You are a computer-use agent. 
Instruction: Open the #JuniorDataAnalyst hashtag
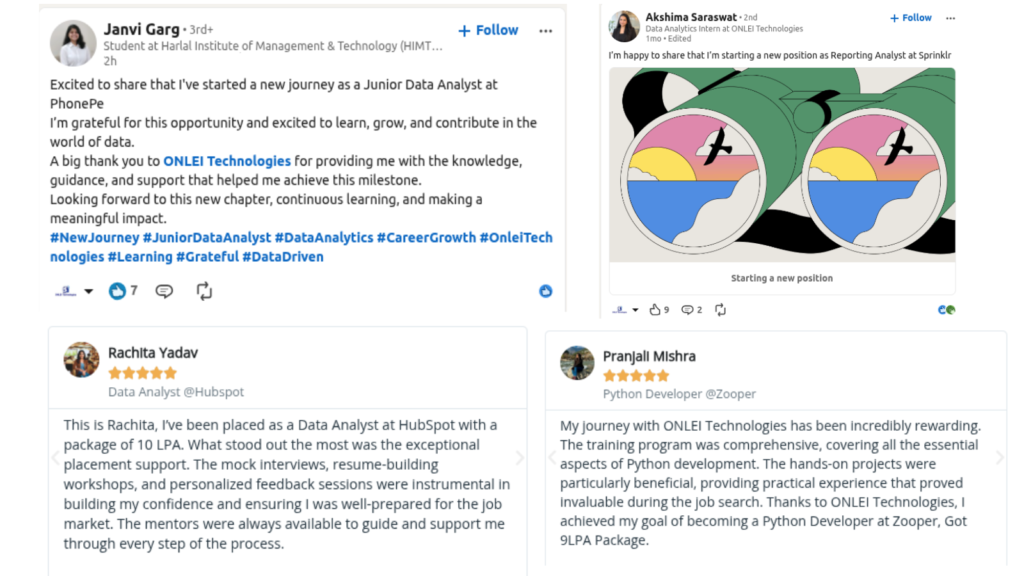coord(206,238)
